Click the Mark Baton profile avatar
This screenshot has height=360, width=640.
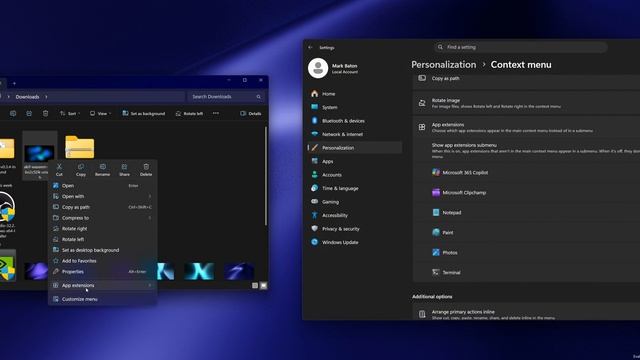pos(318,68)
